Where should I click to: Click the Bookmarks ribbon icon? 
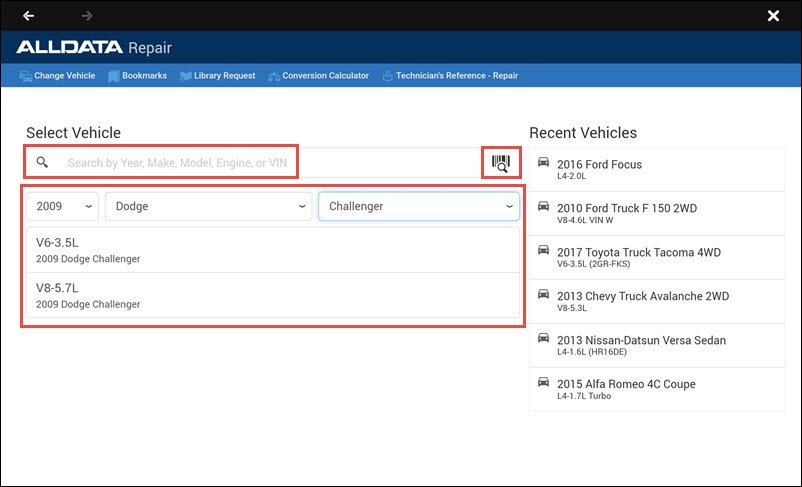point(114,76)
